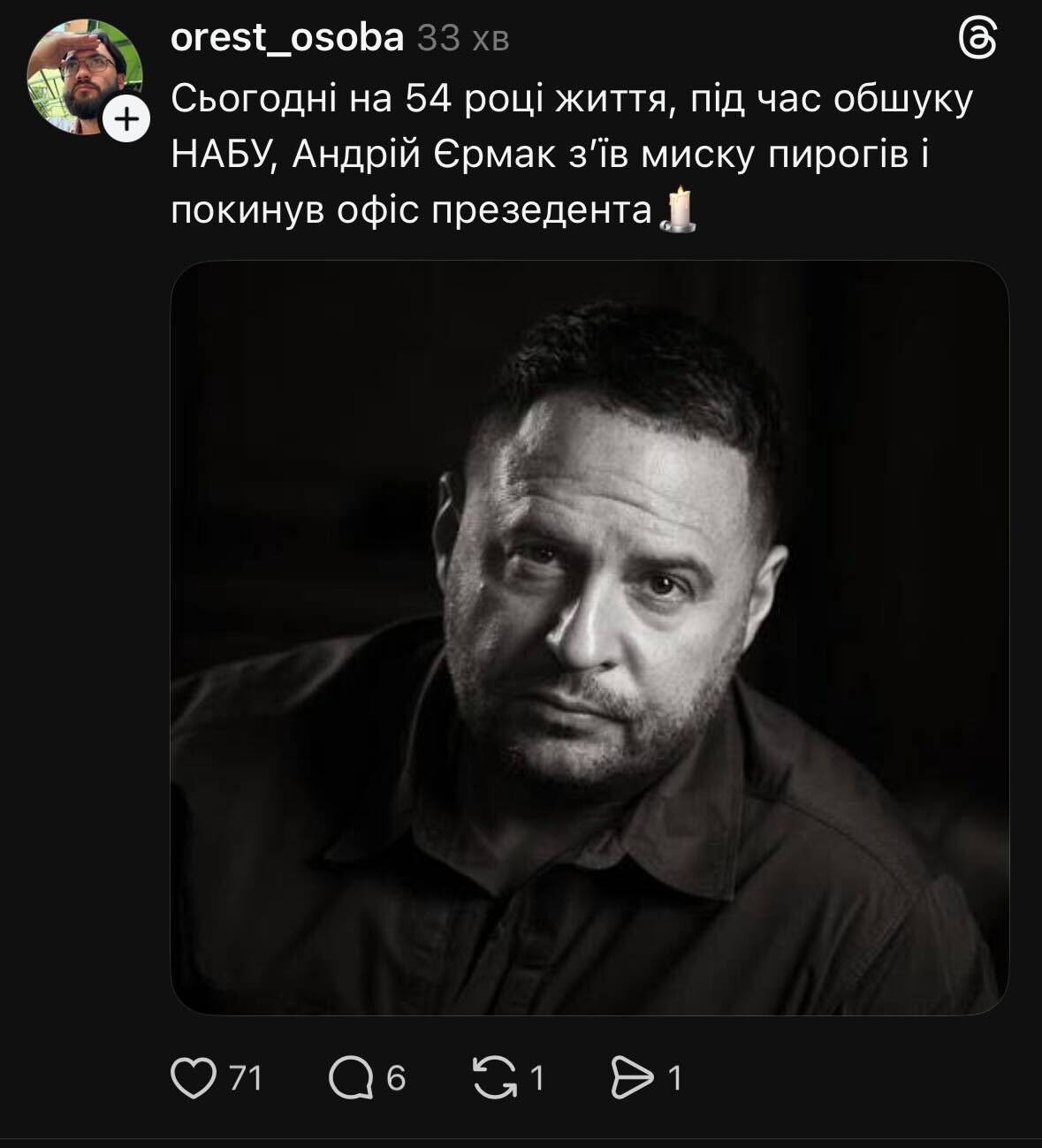The height and width of the screenshot is (1148, 1042).
Task: View the 71 likes count
Action: (247, 1078)
